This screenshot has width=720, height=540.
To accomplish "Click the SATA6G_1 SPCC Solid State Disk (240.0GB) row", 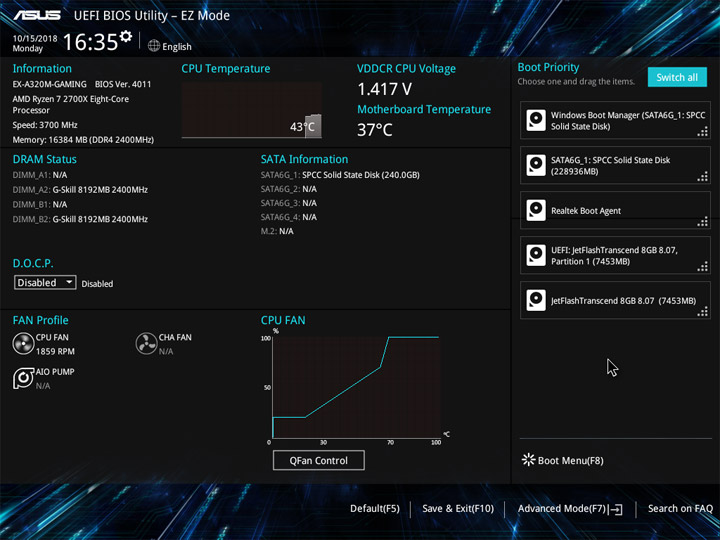I will [340, 175].
